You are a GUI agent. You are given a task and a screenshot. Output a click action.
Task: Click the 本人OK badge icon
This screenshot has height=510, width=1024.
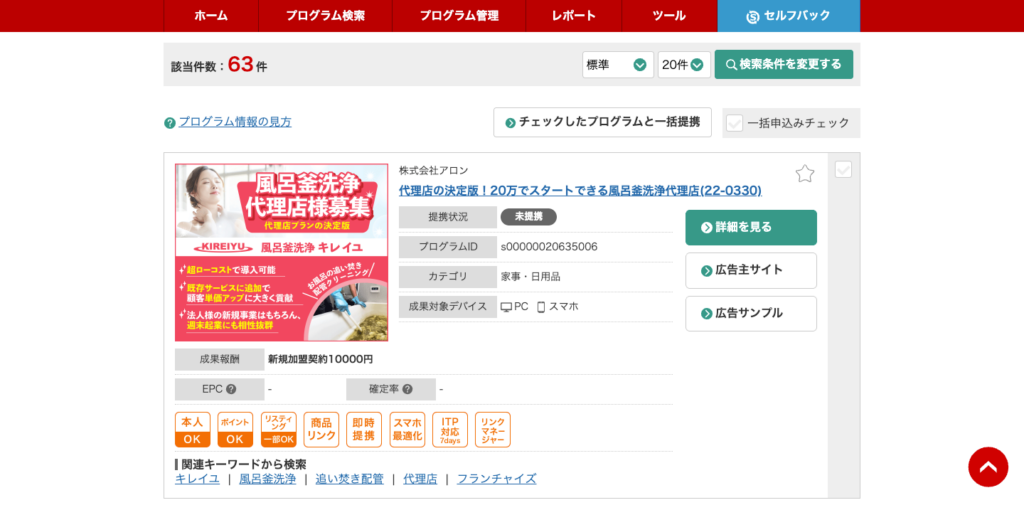click(x=192, y=430)
